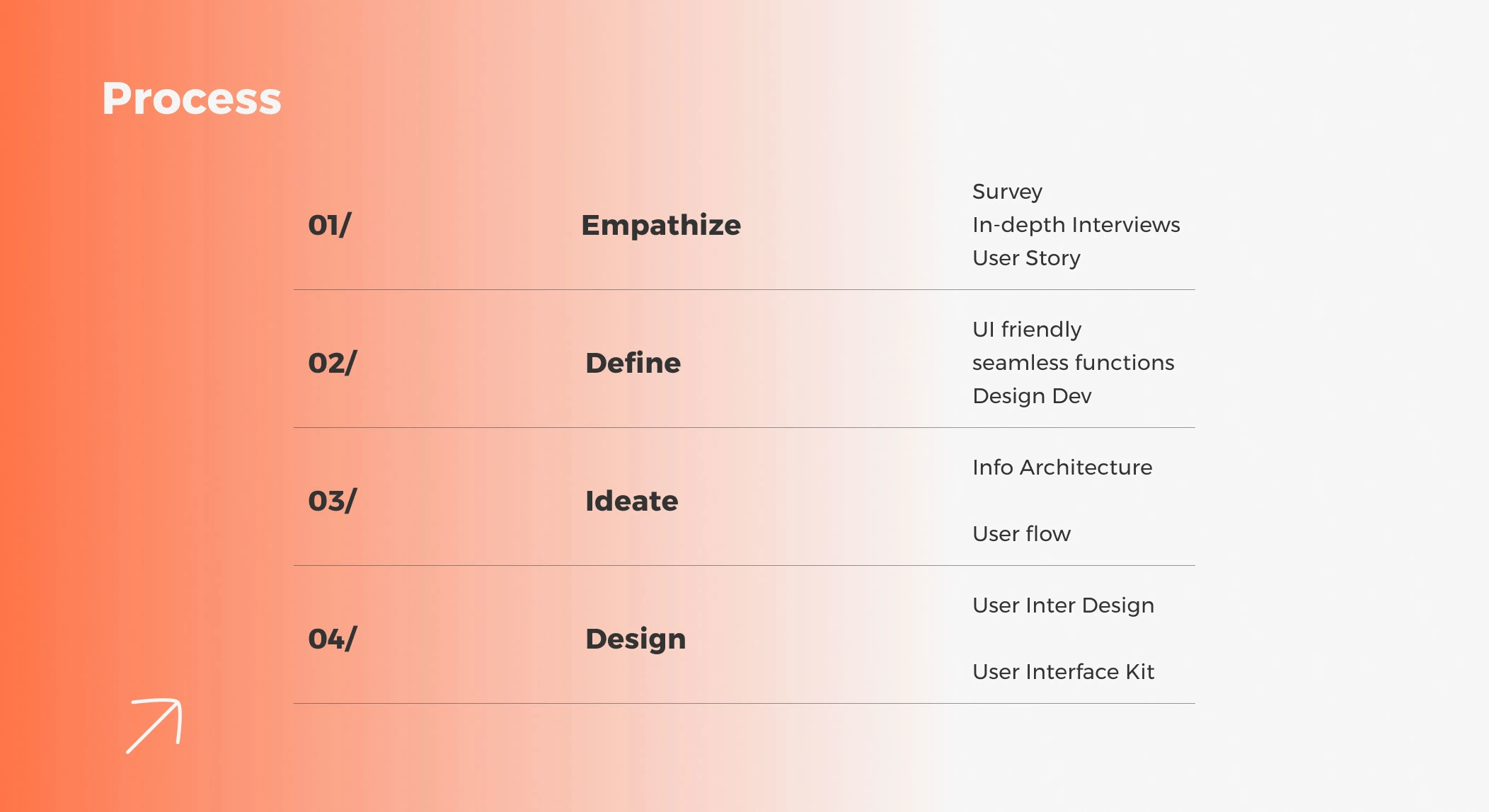
Task: Select the Info Architecture text
Action: coord(1062,468)
